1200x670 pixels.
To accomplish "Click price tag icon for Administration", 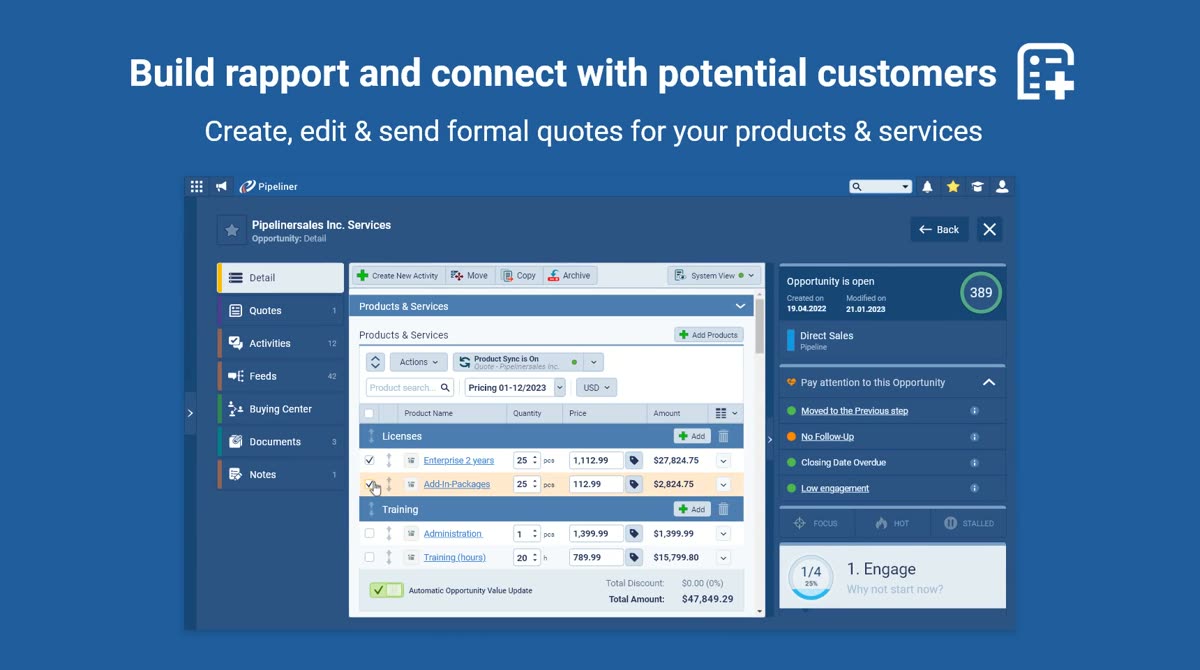I will tap(634, 533).
